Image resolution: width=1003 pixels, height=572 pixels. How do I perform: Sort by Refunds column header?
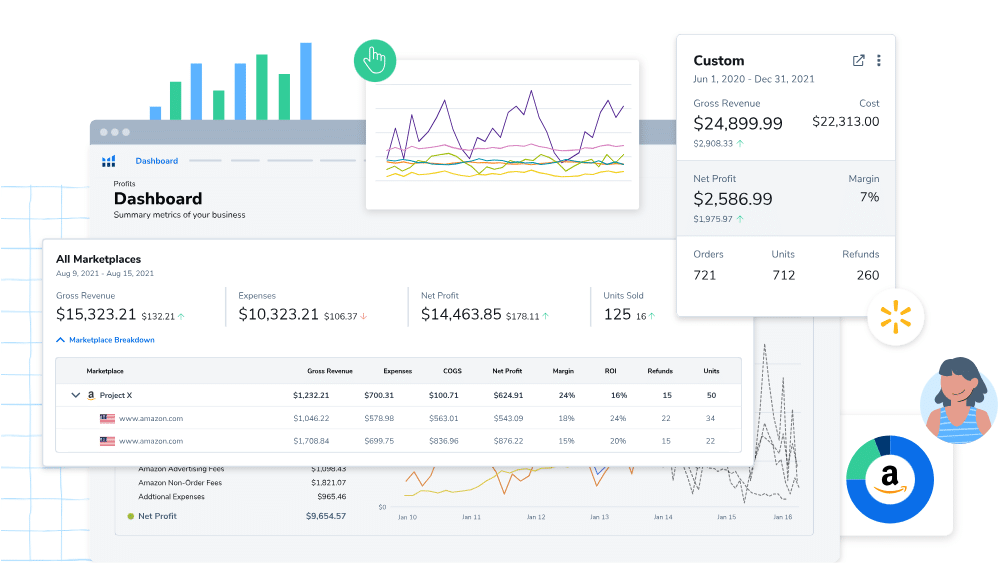coord(659,371)
